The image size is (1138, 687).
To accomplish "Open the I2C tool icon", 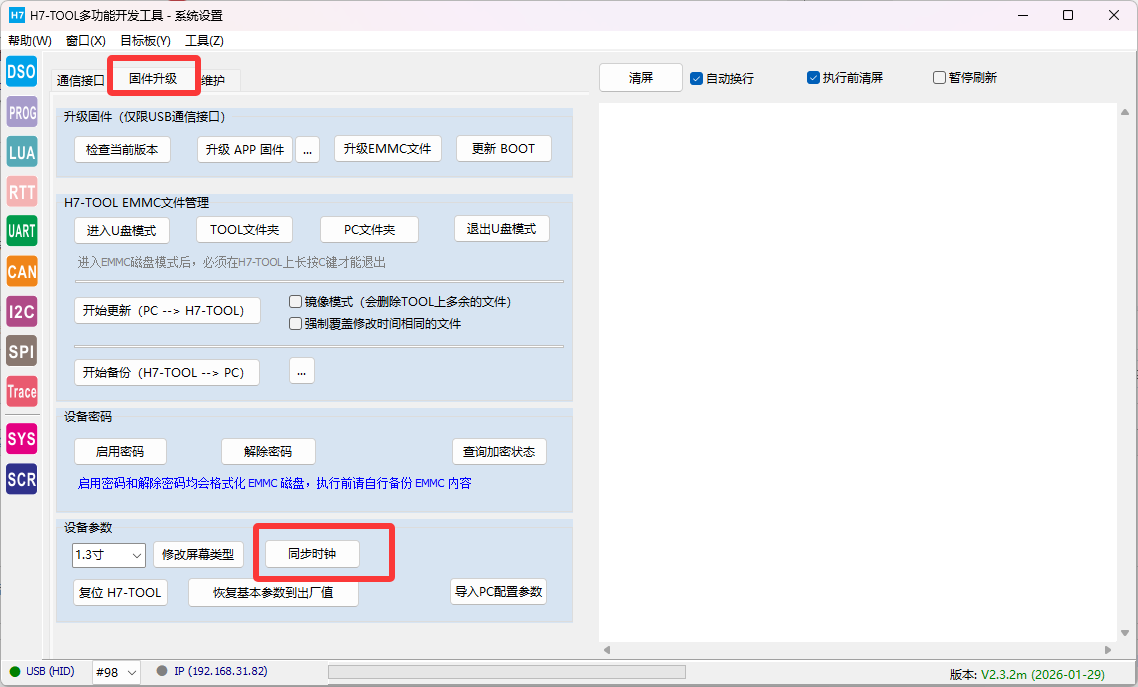I will pos(21,311).
